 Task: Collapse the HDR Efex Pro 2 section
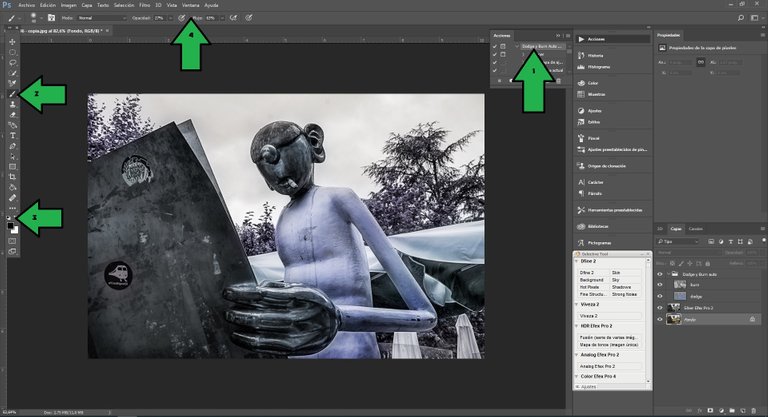click(x=576, y=326)
